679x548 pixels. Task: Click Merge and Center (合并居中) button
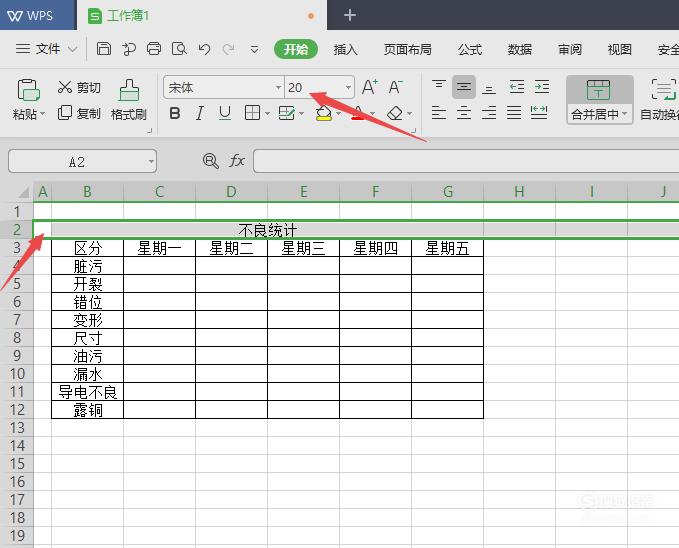pyautogui.click(x=598, y=100)
